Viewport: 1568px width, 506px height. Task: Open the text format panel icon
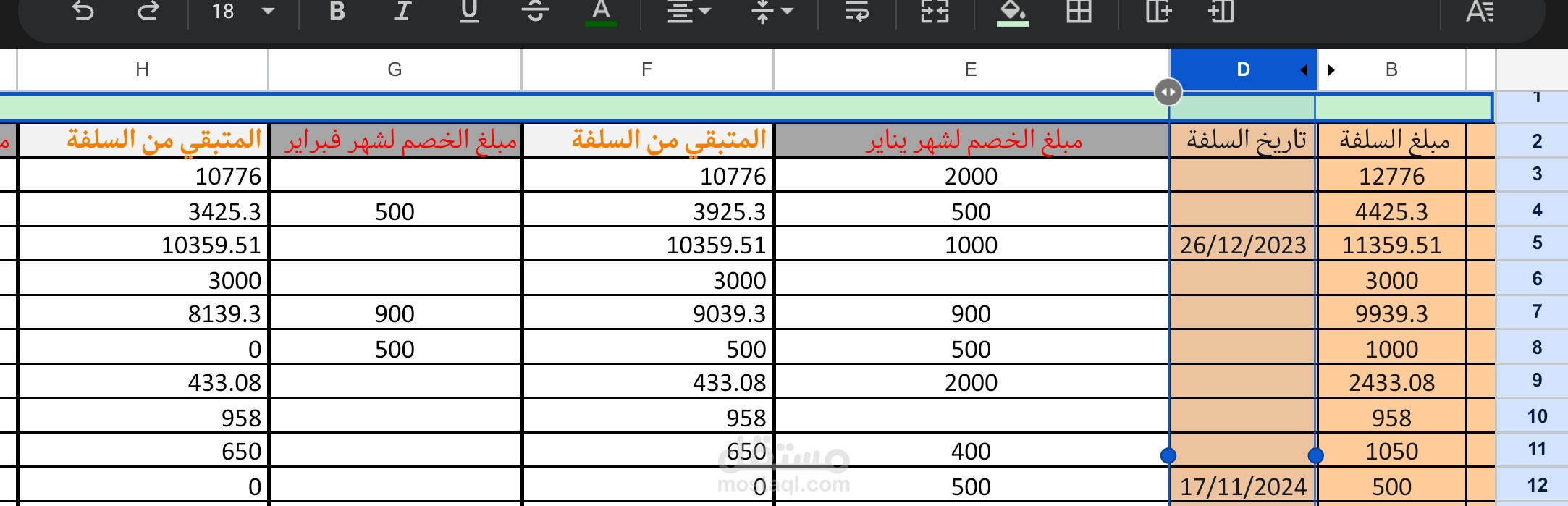(1479, 12)
